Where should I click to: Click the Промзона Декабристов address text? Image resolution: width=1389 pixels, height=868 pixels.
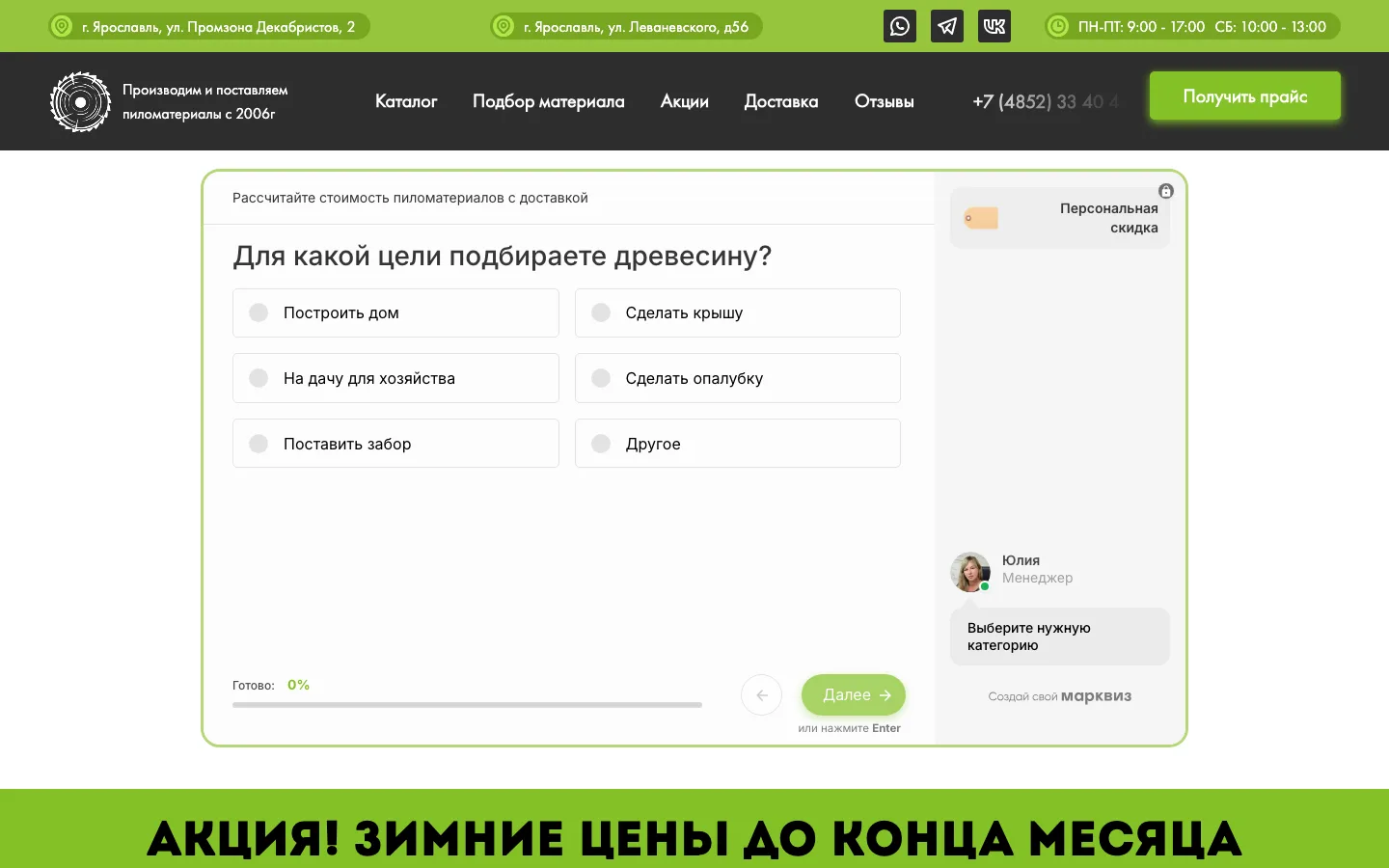pos(219,27)
